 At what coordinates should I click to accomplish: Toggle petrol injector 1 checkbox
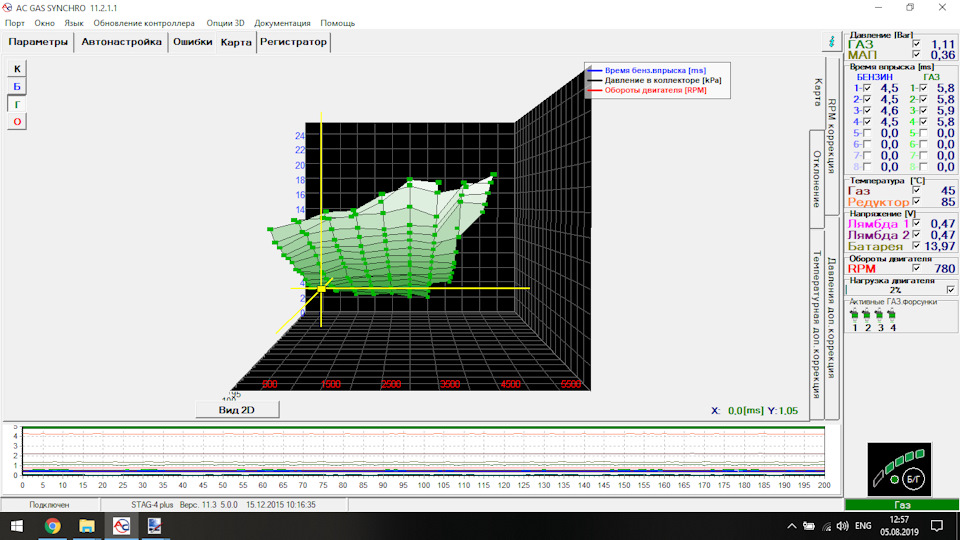[x=867, y=88]
